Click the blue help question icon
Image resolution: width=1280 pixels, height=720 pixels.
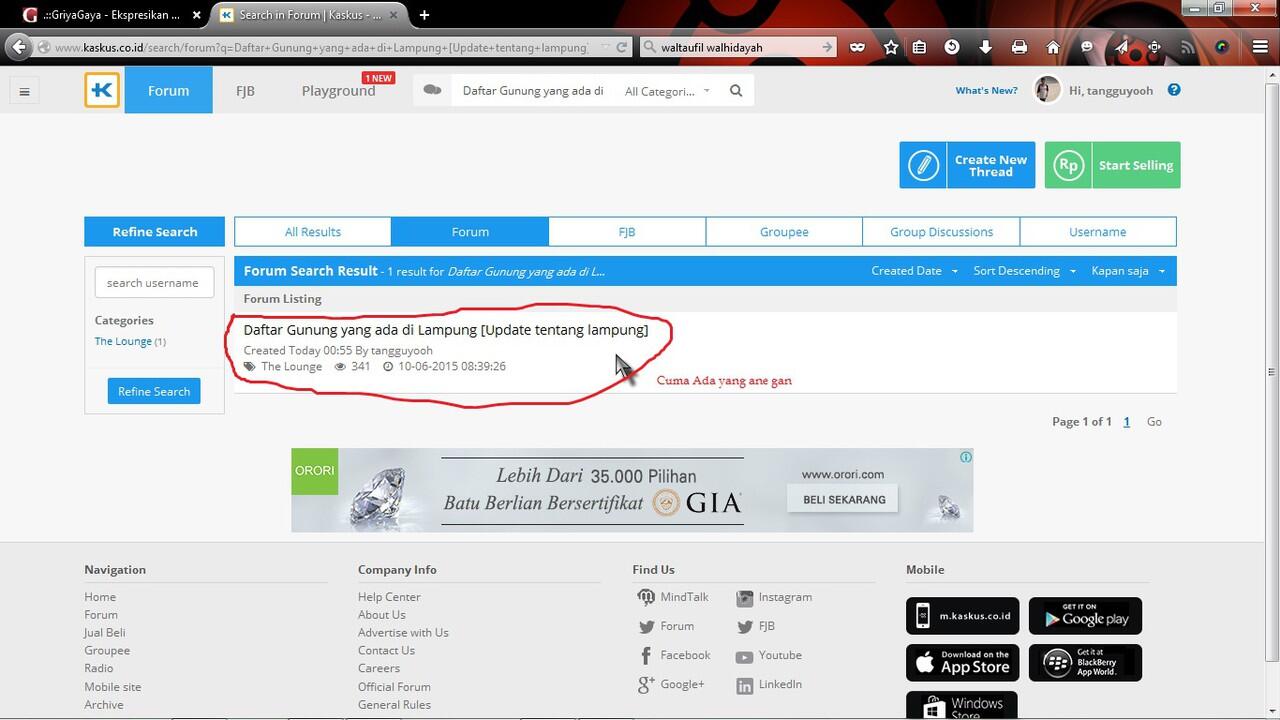[x=1174, y=90]
